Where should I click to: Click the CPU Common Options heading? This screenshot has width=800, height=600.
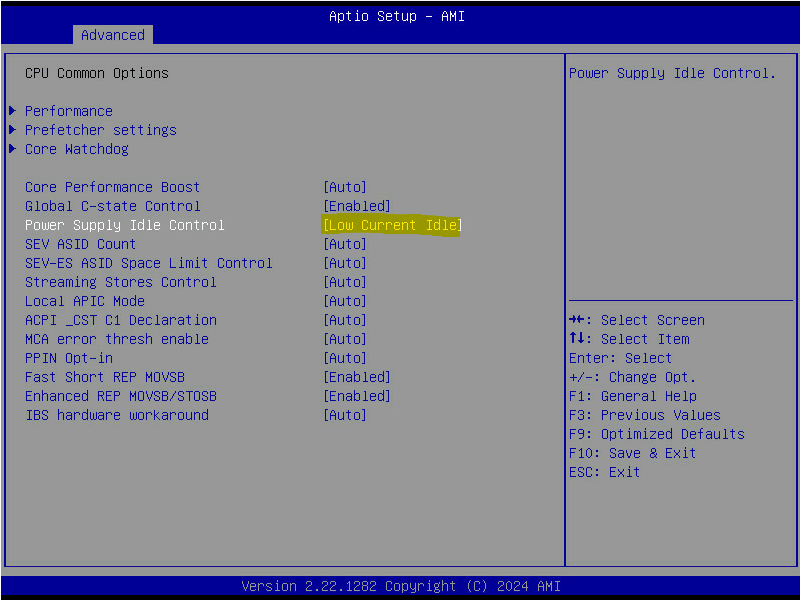pyautogui.click(x=96, y=73)
